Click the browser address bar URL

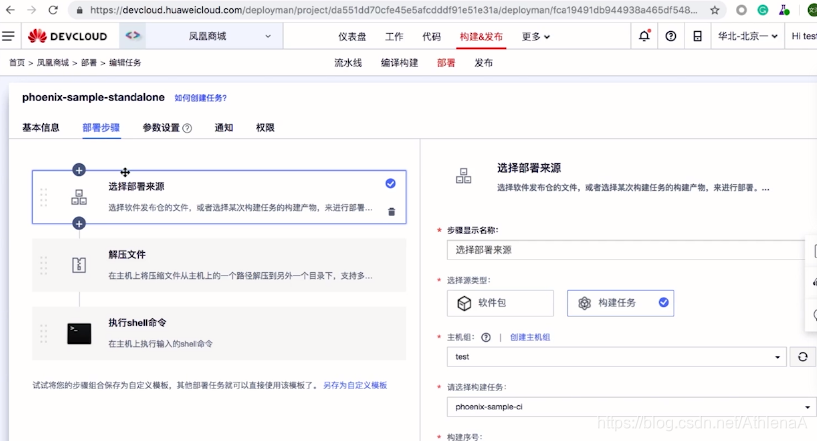click(393, 10)
